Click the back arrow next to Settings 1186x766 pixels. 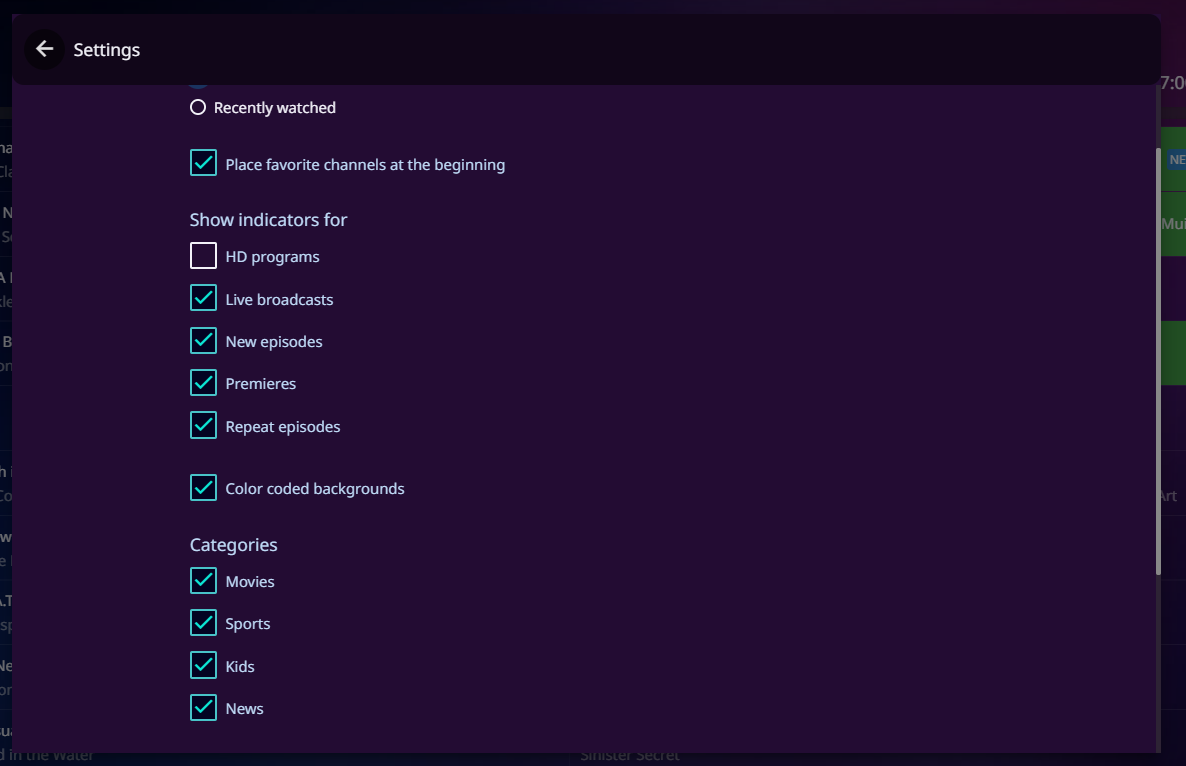coord(44,49)
